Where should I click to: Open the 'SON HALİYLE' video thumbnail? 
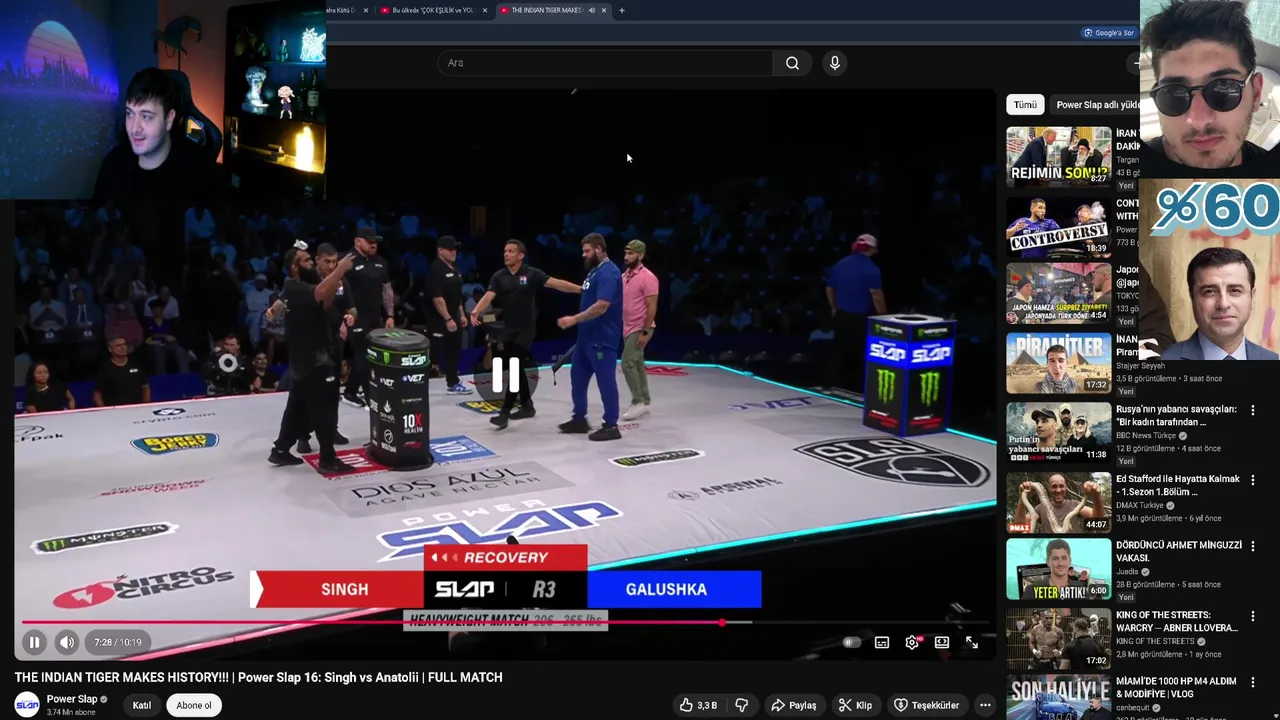coord(1058,698)
